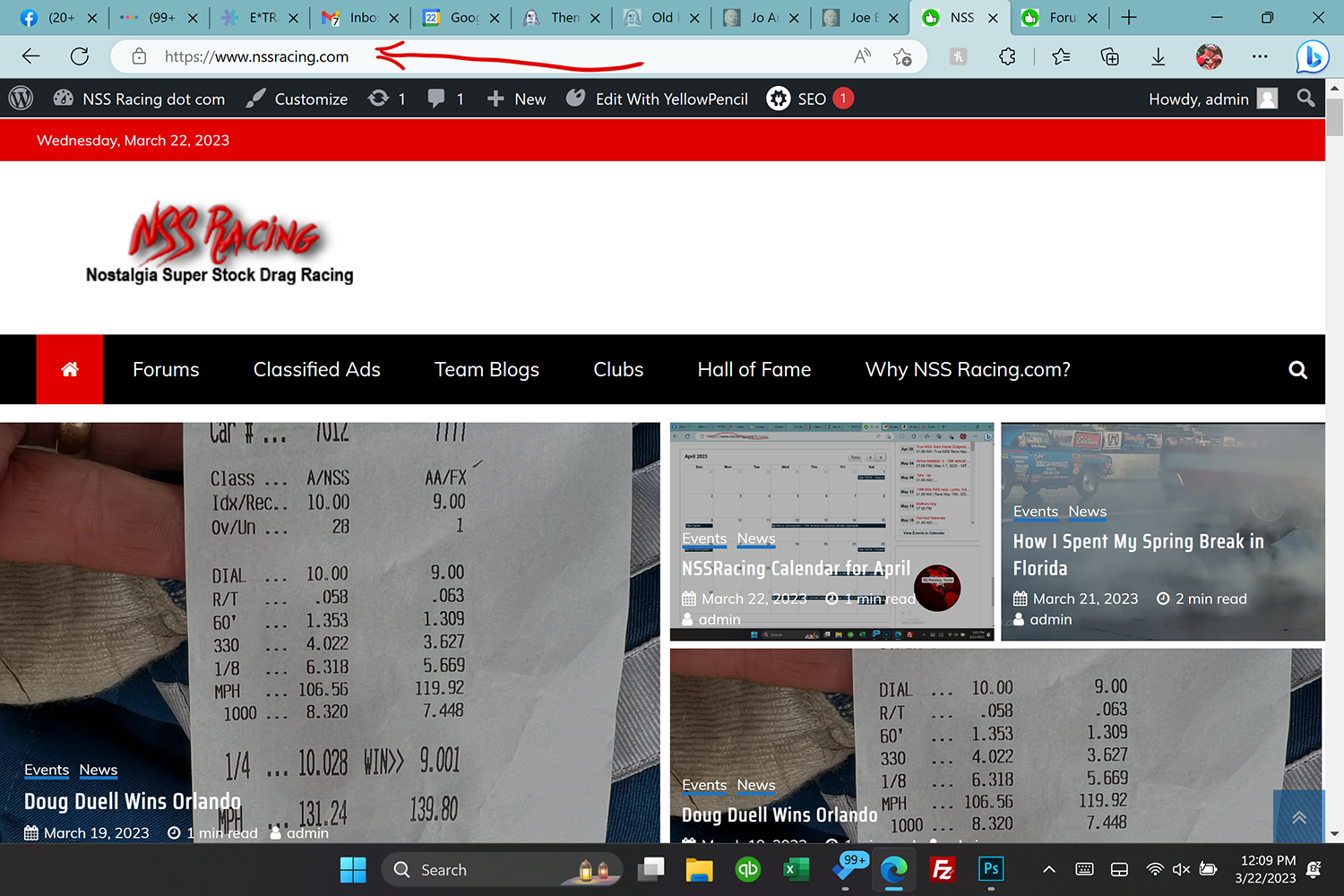Read How I Spent My Spring Break in Florida
This screenshot has width=1344, height=896.
(x=1138, y=554)
